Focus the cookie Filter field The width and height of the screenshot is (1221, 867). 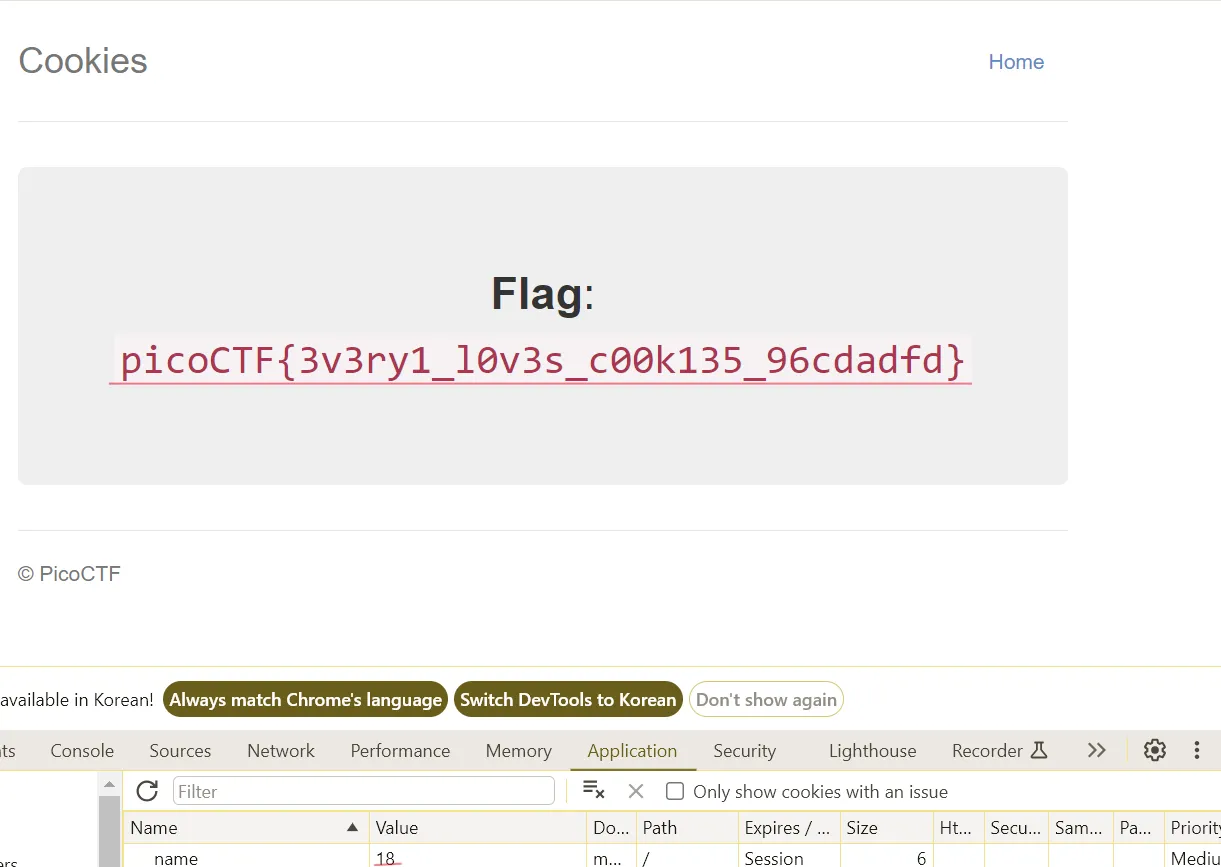[364, 791]
